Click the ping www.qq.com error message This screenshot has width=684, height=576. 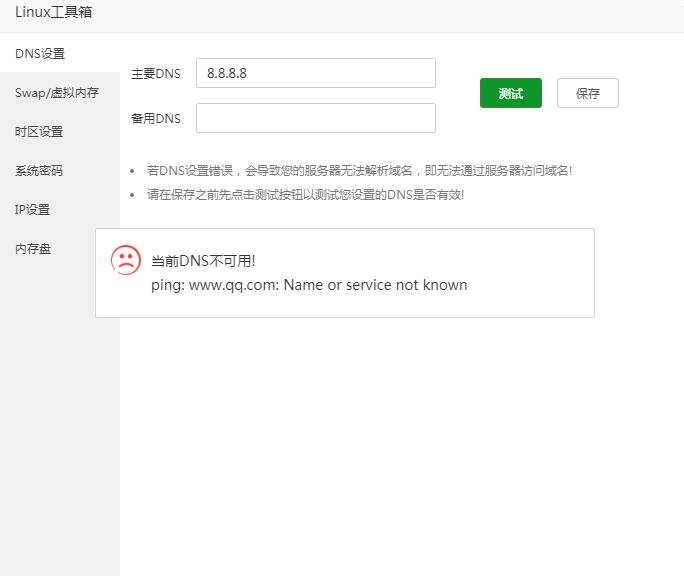pyautogui.click(x=308, y=285)
